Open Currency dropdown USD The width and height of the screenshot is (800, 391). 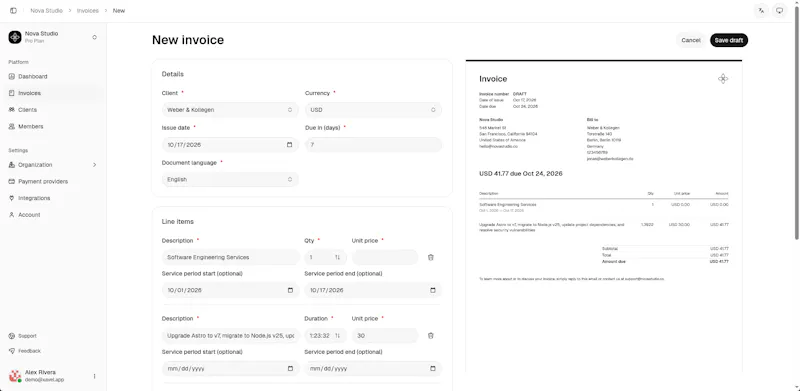[373, 110]
